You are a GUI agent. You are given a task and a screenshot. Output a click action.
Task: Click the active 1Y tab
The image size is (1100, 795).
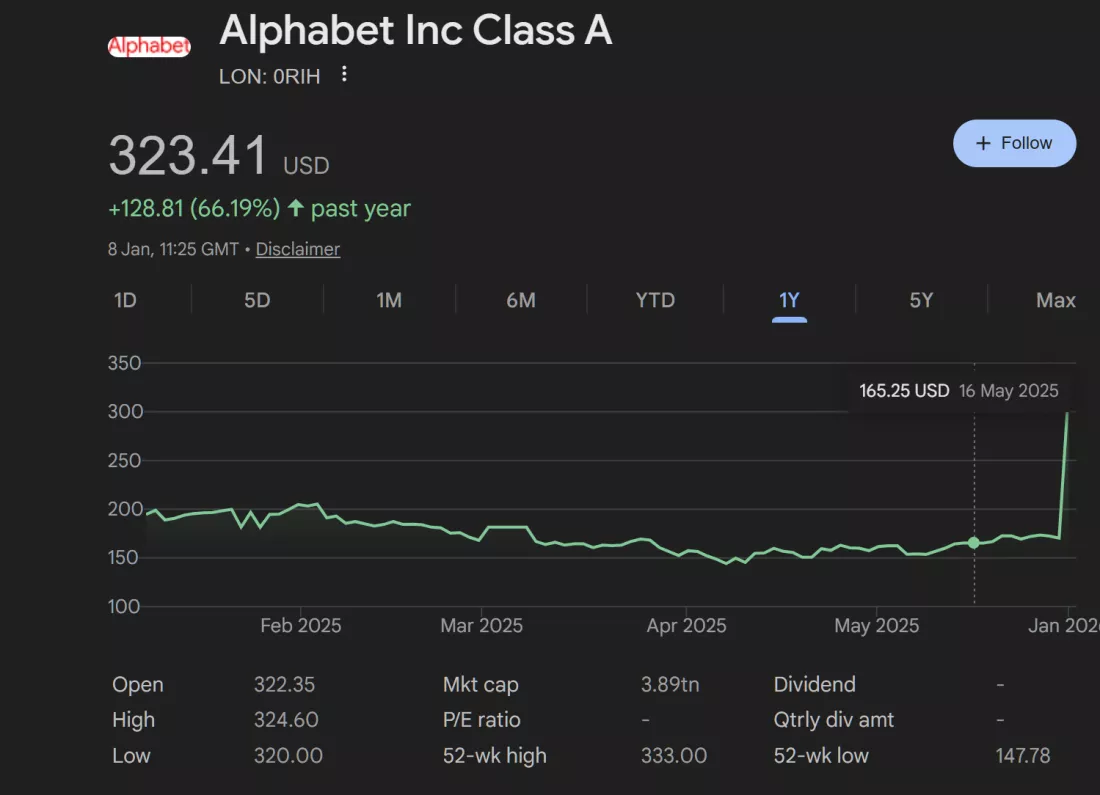(789, 300)
